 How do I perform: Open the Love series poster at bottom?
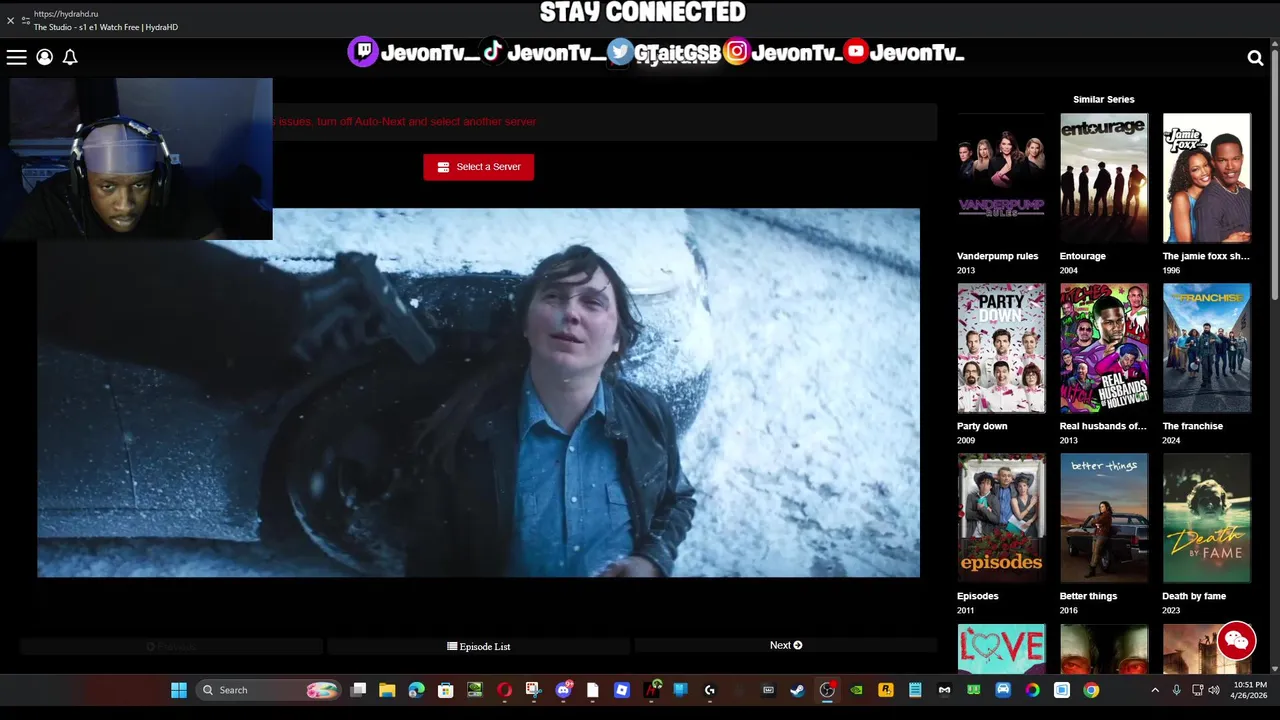[x=1001, y=648]
